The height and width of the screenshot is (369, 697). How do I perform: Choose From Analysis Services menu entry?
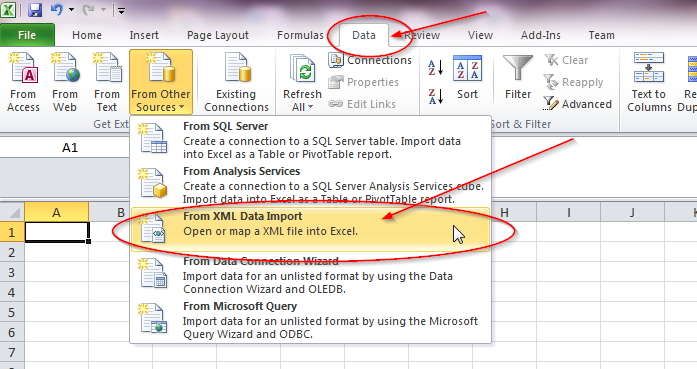pos(311,185)
